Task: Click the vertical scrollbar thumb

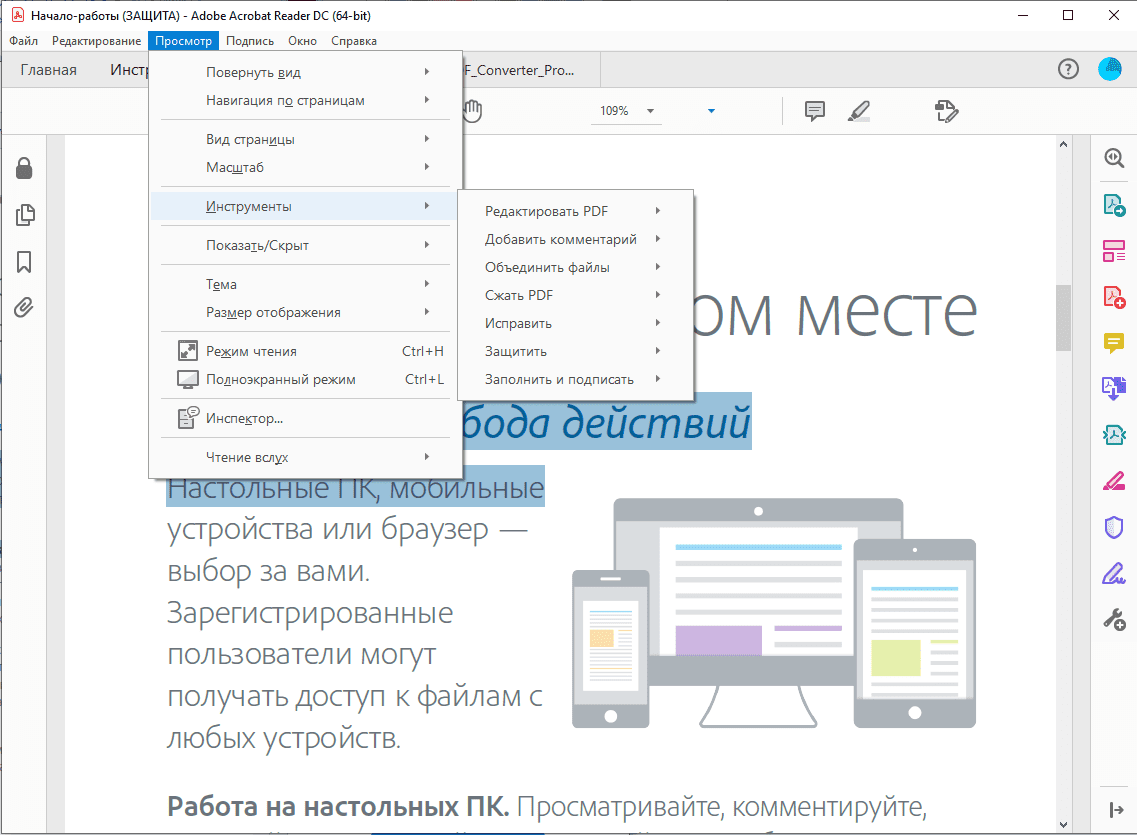Action: pos(1063,317)
